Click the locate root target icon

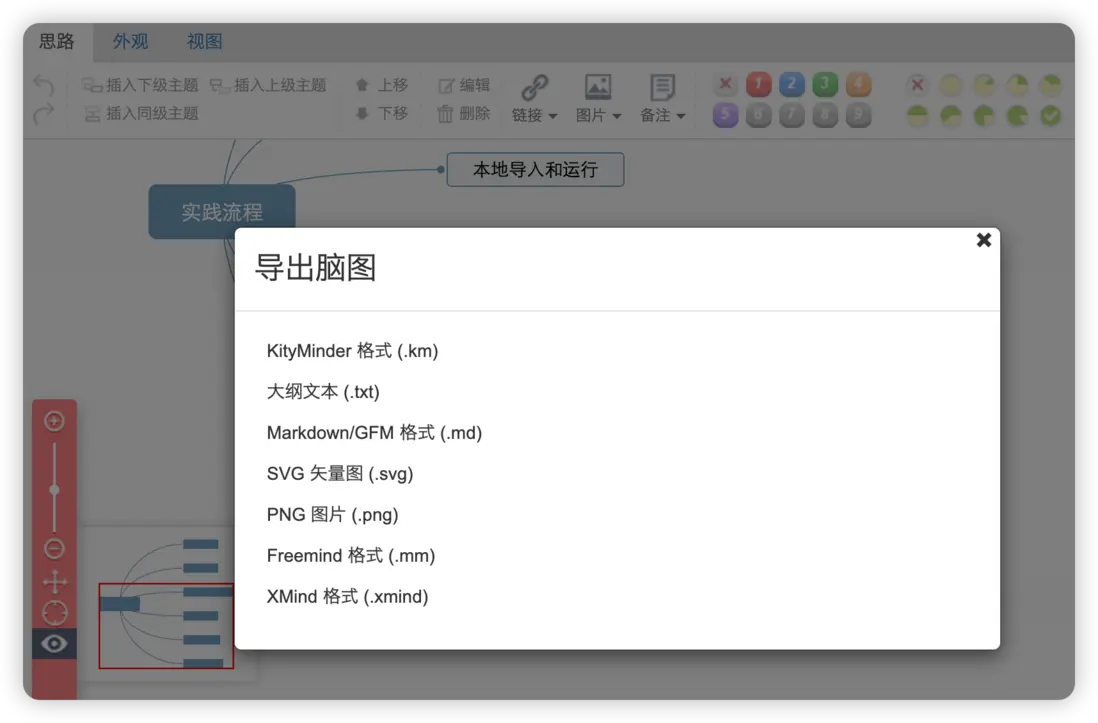coord(55,613)
